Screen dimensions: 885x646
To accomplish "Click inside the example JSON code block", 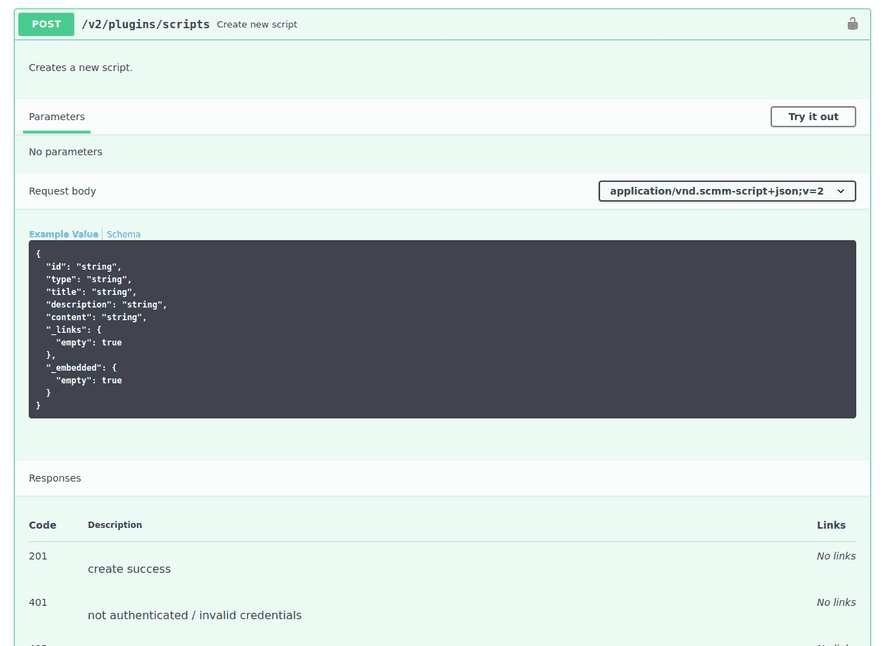I will (x=440, y=328).
